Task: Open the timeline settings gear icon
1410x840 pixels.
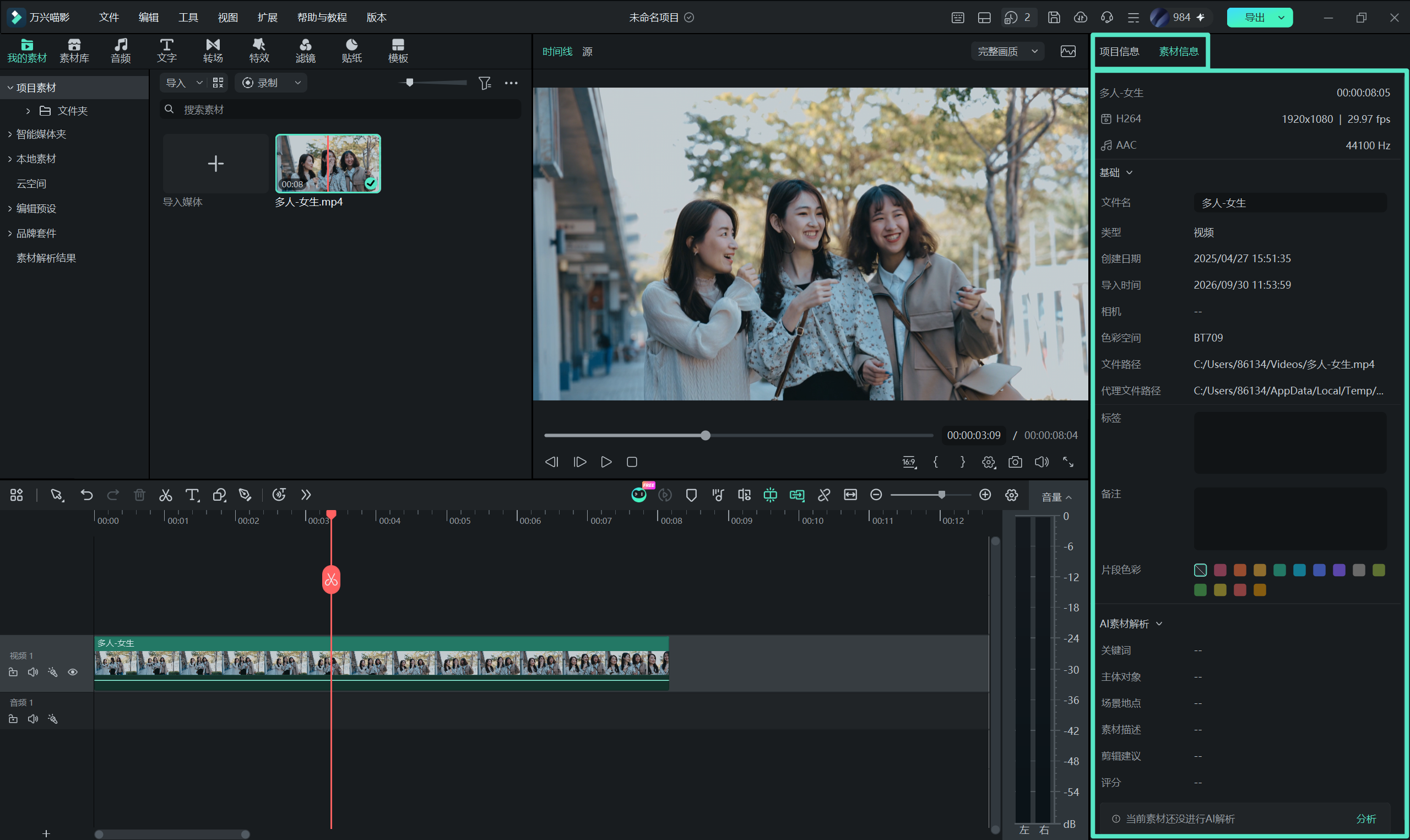Action: 1012,495
